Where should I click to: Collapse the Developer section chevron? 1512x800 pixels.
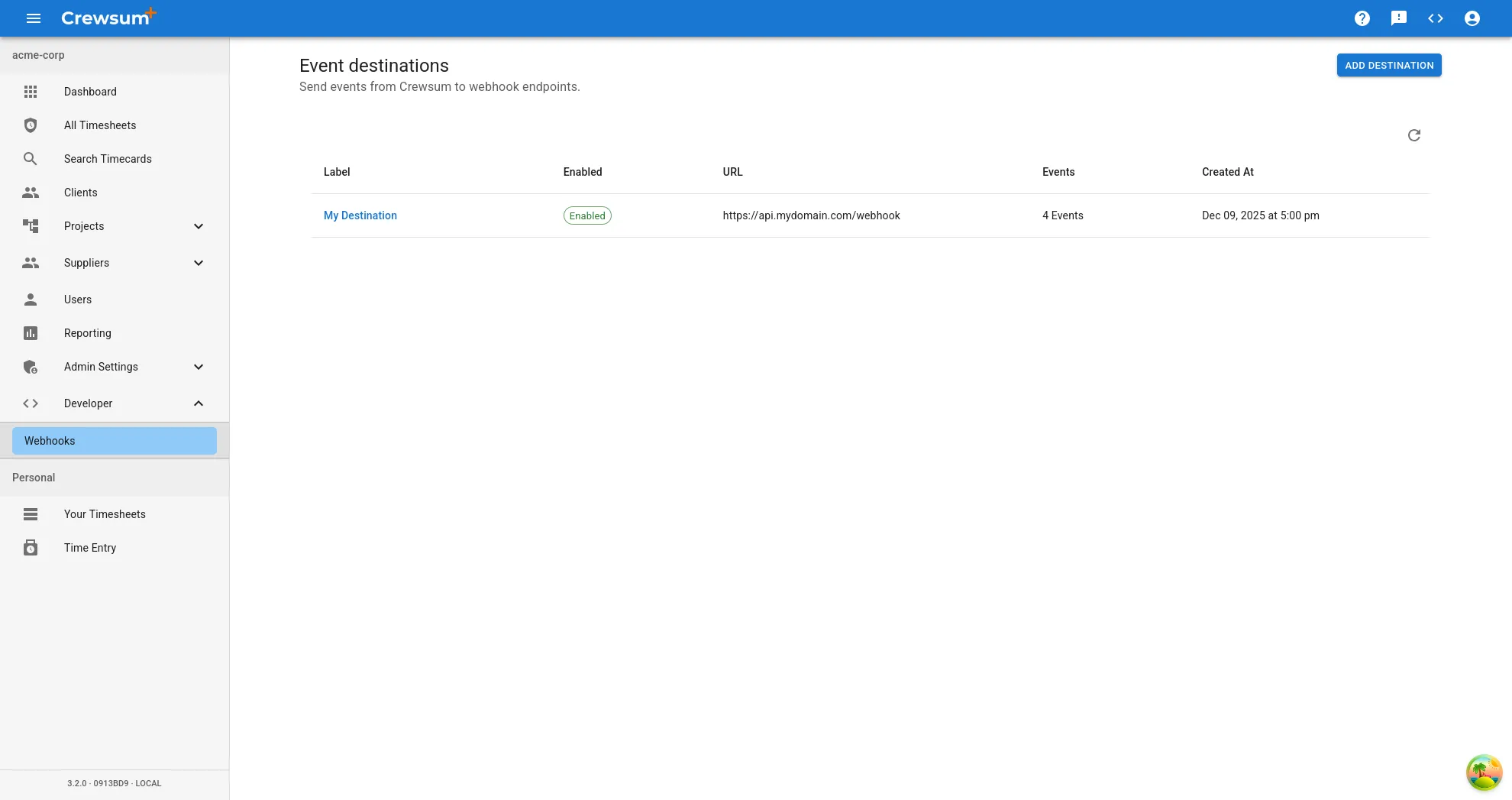pos(199,403)
